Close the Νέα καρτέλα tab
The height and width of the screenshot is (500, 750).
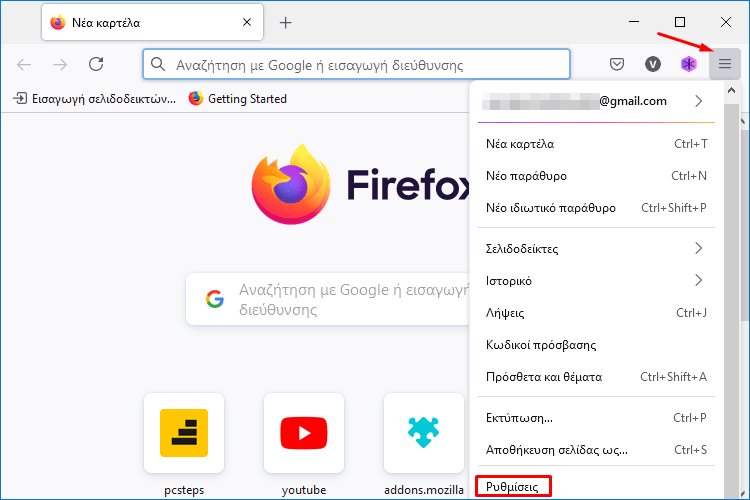coord(247,22)
